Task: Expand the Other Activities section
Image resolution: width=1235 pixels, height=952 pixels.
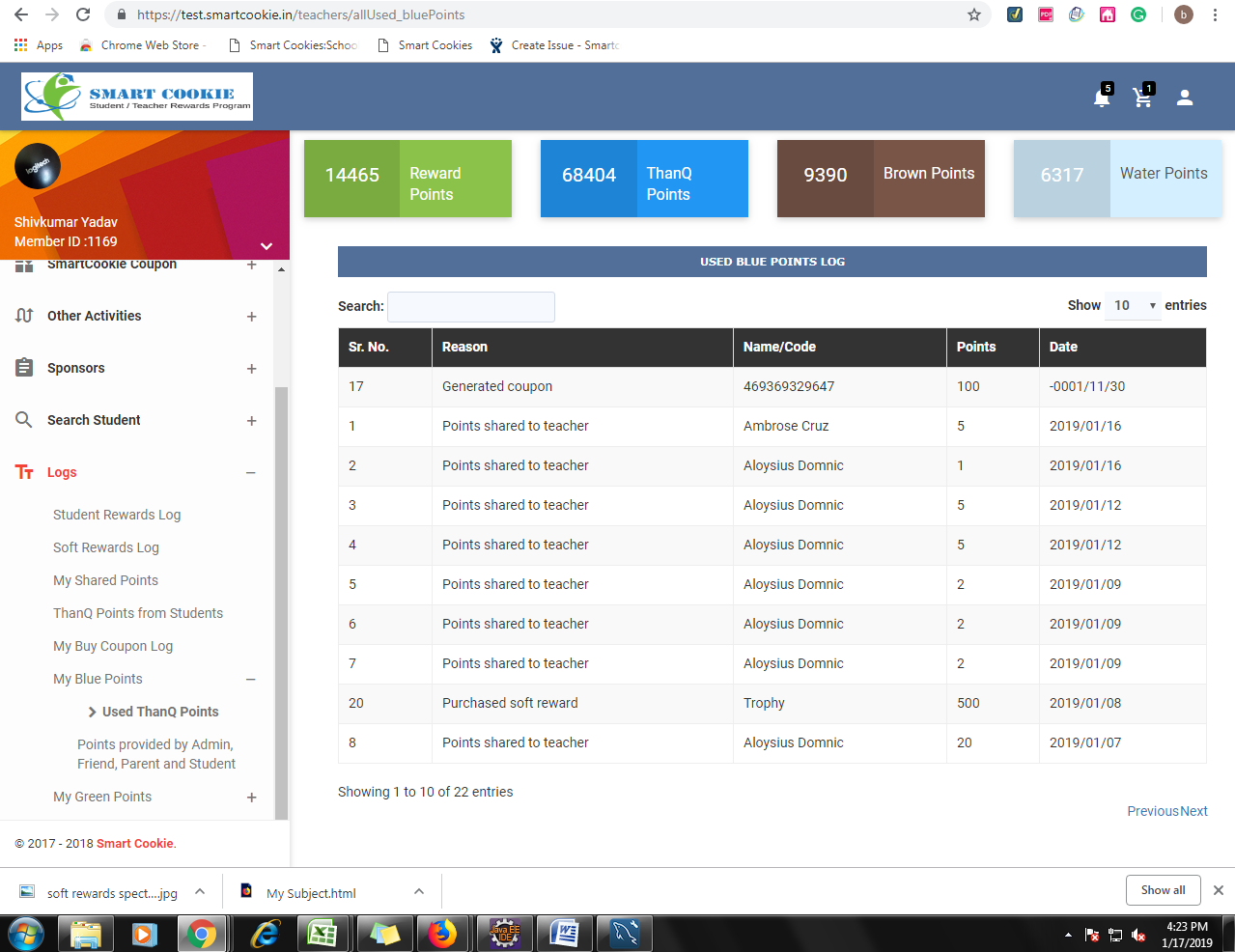Action: point(251,317)
